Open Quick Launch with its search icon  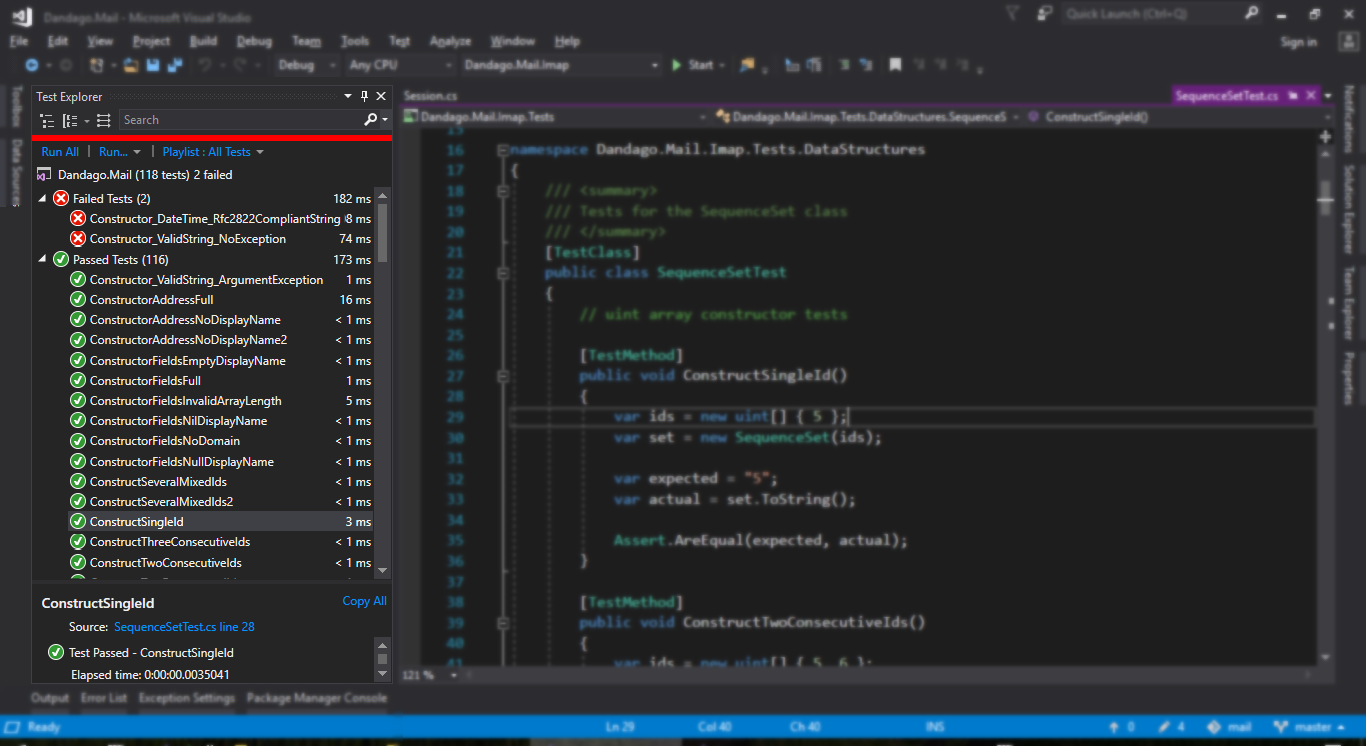pyautogui.click(x=1251, y=14)
